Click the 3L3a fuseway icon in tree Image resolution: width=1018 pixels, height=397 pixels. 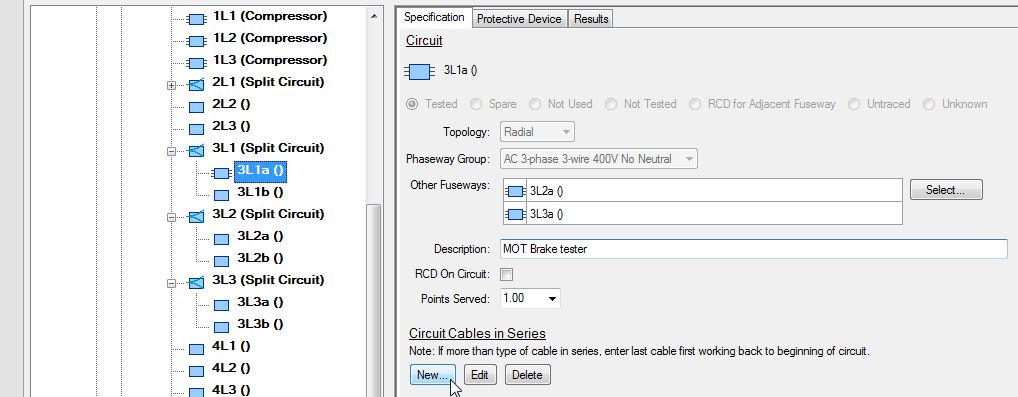point(221,306)
